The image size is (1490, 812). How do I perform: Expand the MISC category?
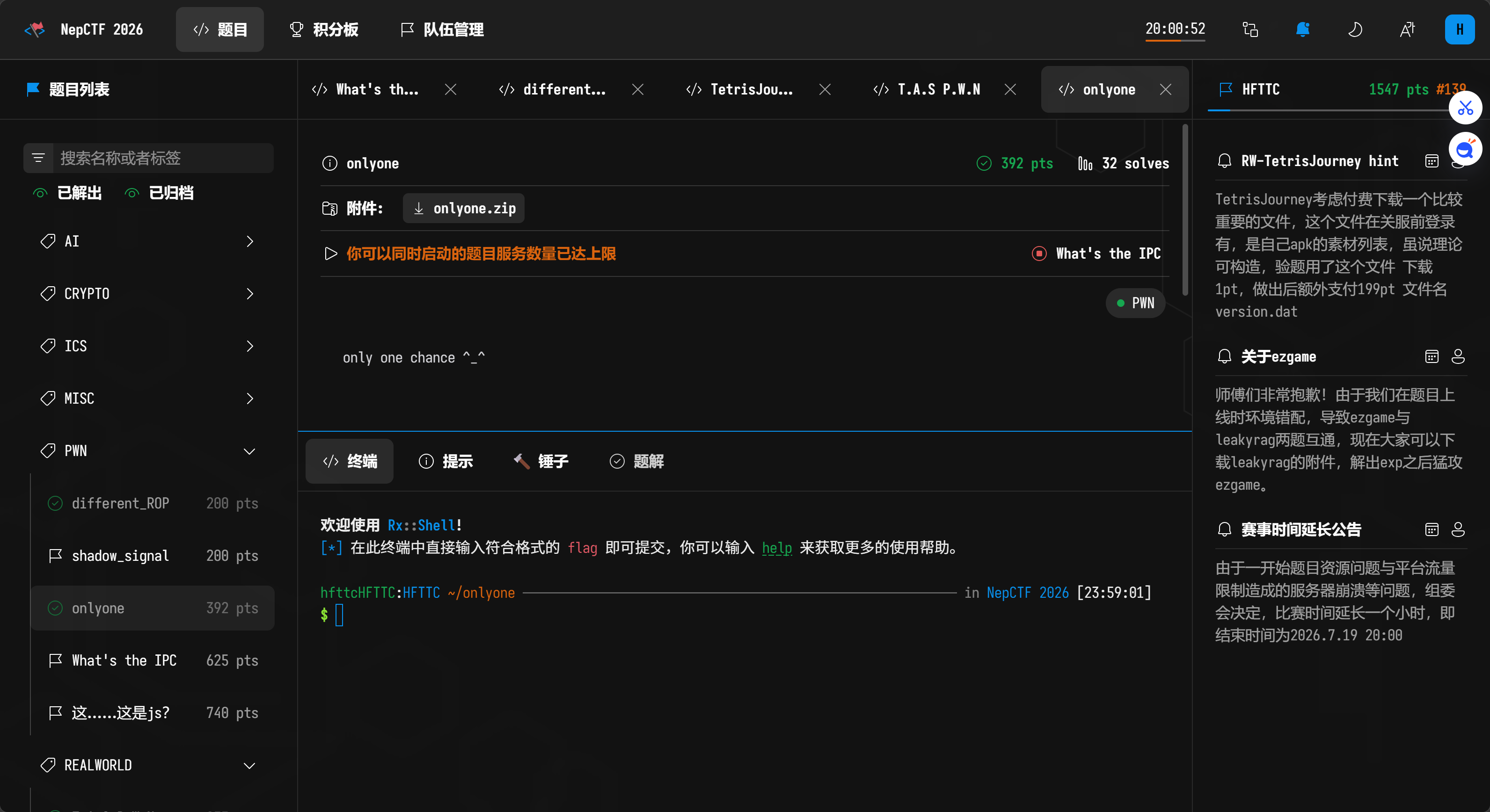pyautogui.click(x=148, y=398)
